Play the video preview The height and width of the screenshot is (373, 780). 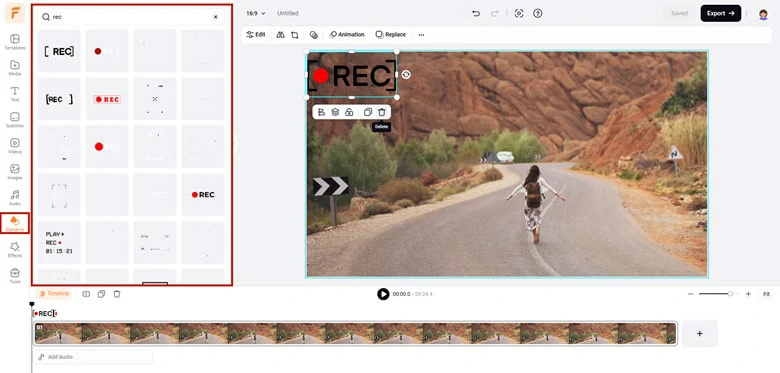383,294
